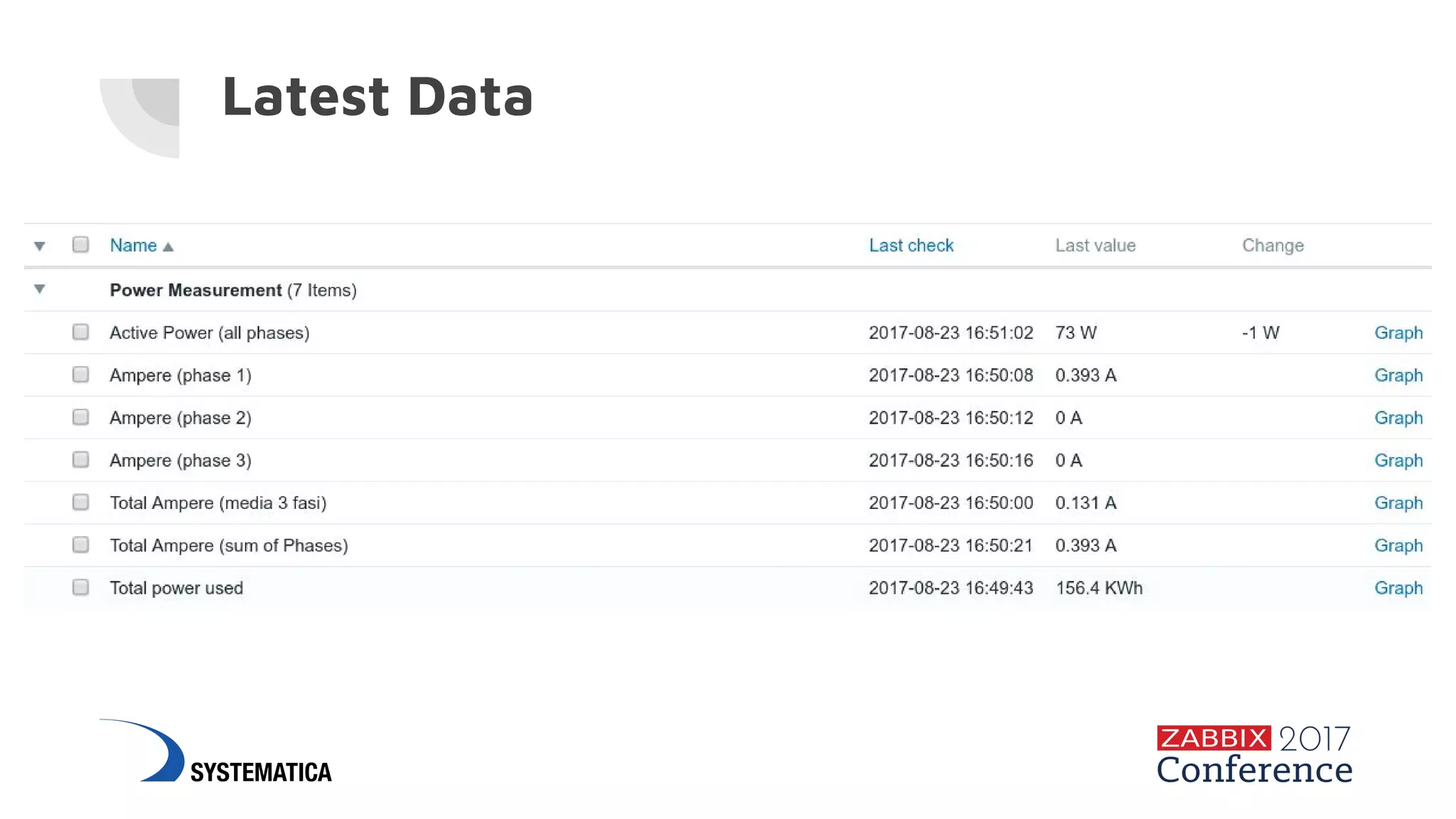Image resolution: width=1456 pixels, height=819 pixels.
Task: Toggle the select-all checkbox in header
Action: (80, 245)
